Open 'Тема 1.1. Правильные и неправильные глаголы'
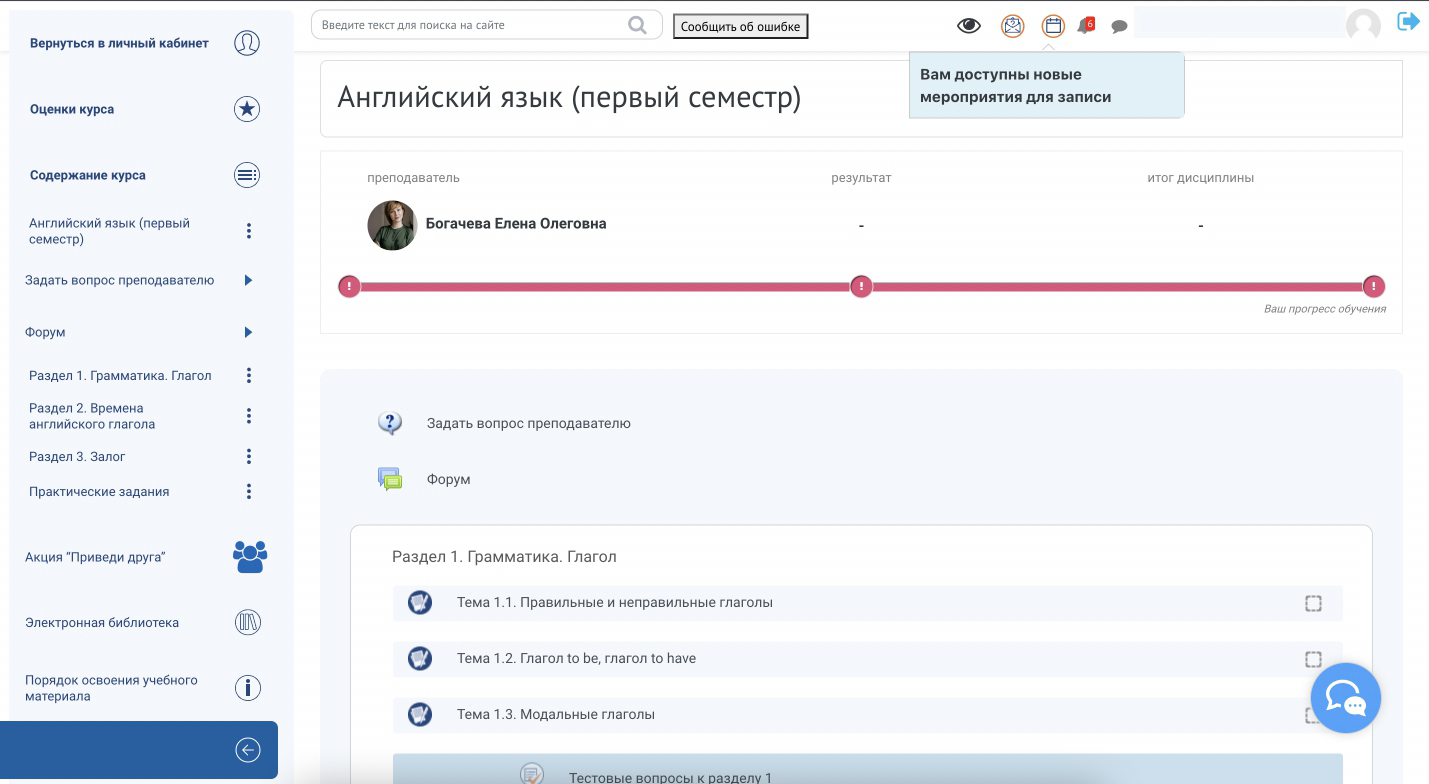Screen dimensions: 1429x784 (615, 603)
